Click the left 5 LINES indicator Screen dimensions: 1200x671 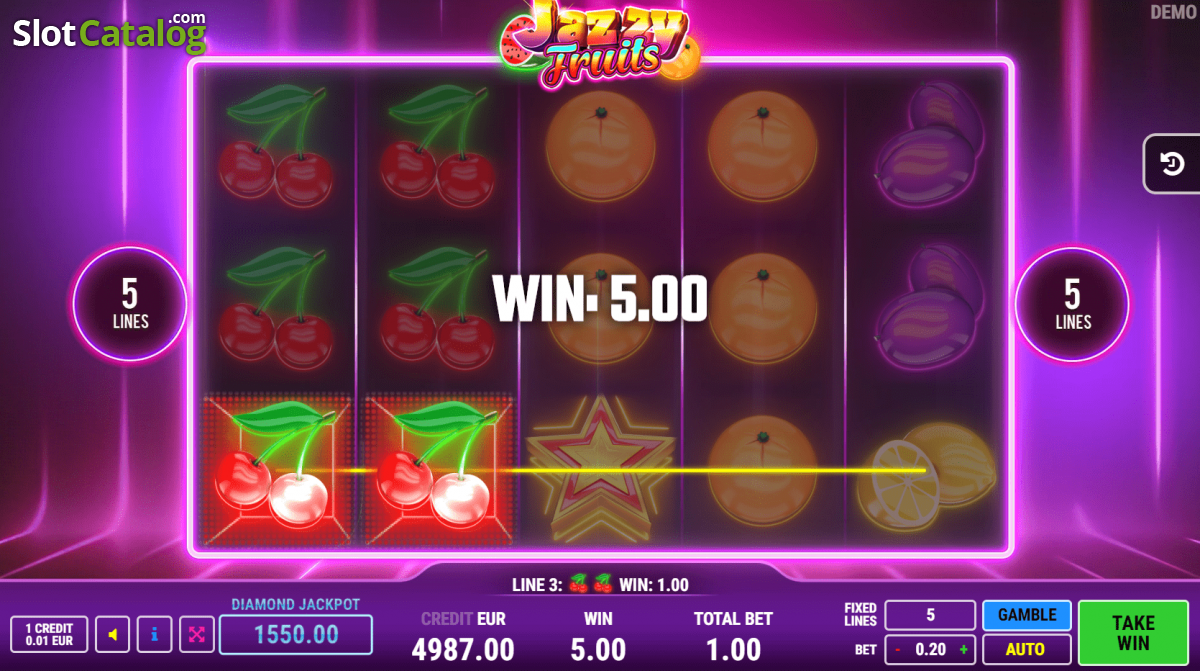point(130,302)
